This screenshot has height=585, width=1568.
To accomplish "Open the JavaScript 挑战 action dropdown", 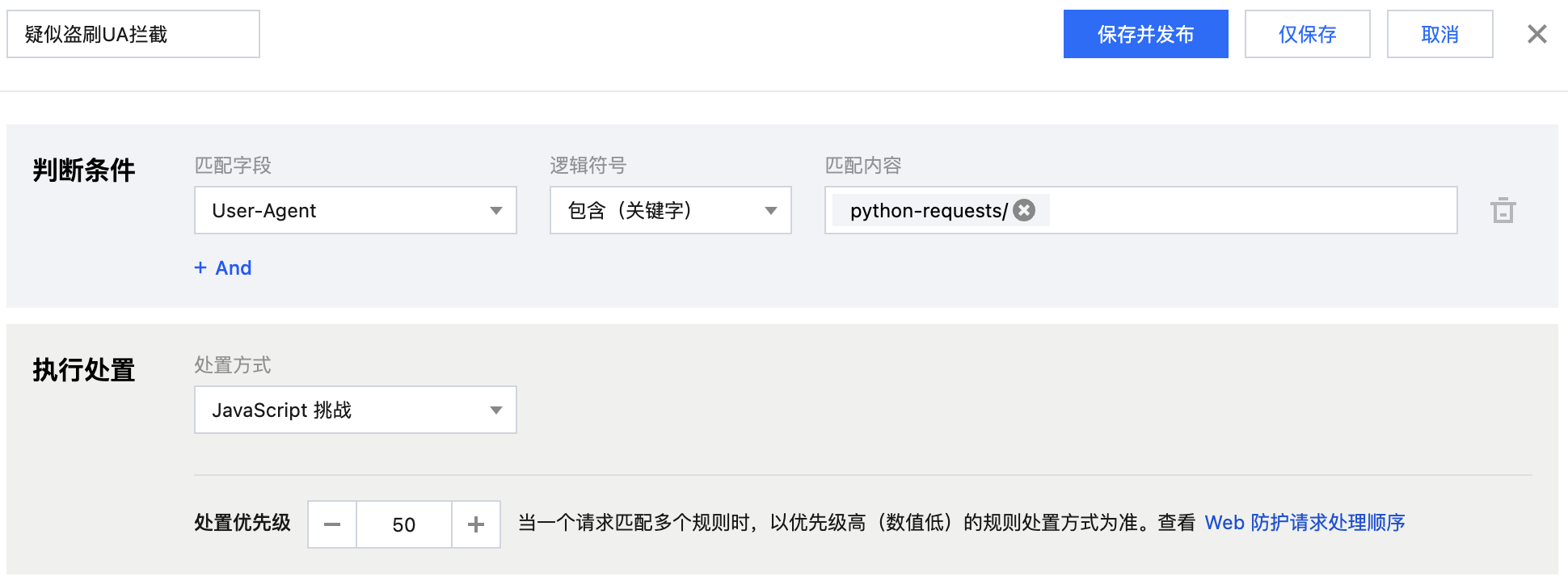I will pos(356,410).
